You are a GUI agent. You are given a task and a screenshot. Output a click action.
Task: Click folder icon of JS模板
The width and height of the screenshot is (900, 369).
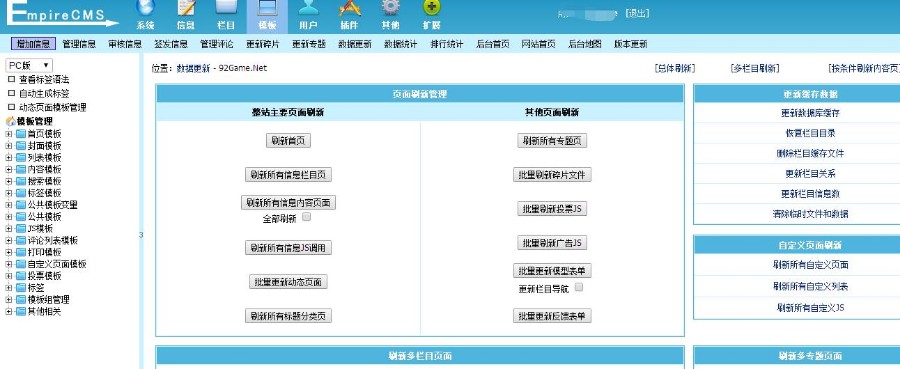coord(21,228)
